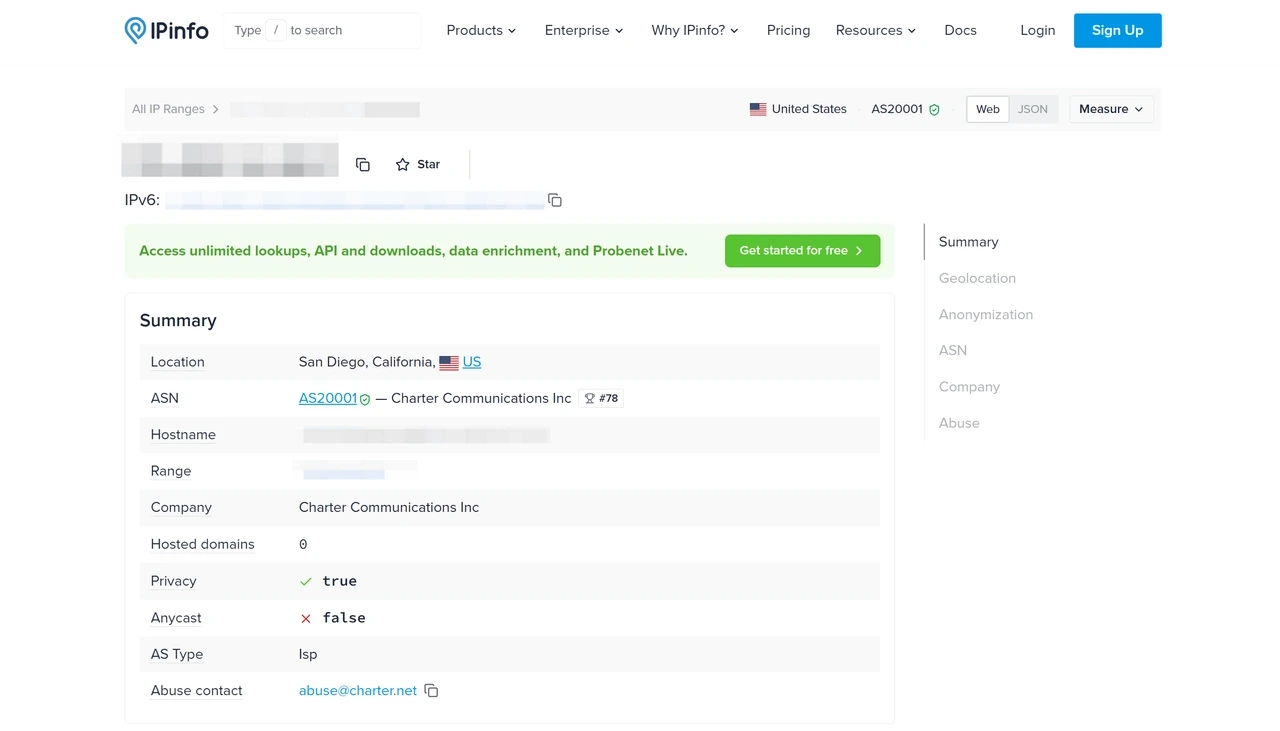
Task: Click the United States flag in header bar
Action: point(758,109)
